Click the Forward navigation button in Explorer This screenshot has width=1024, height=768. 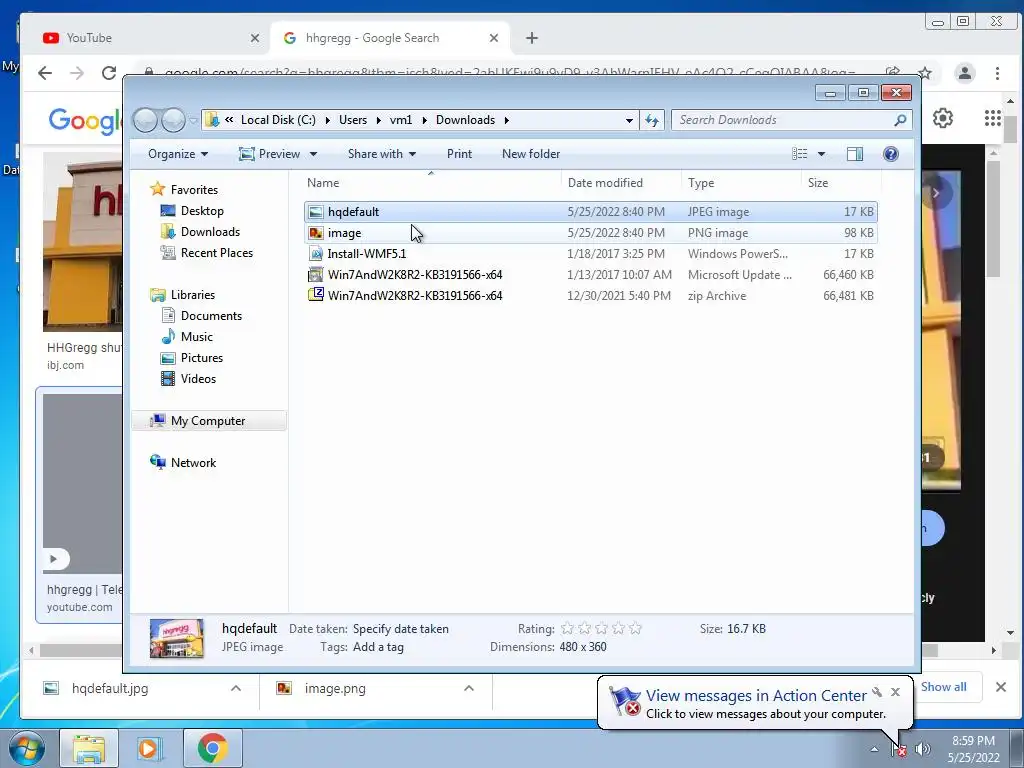pyautogui.click(x=173, y=120)
